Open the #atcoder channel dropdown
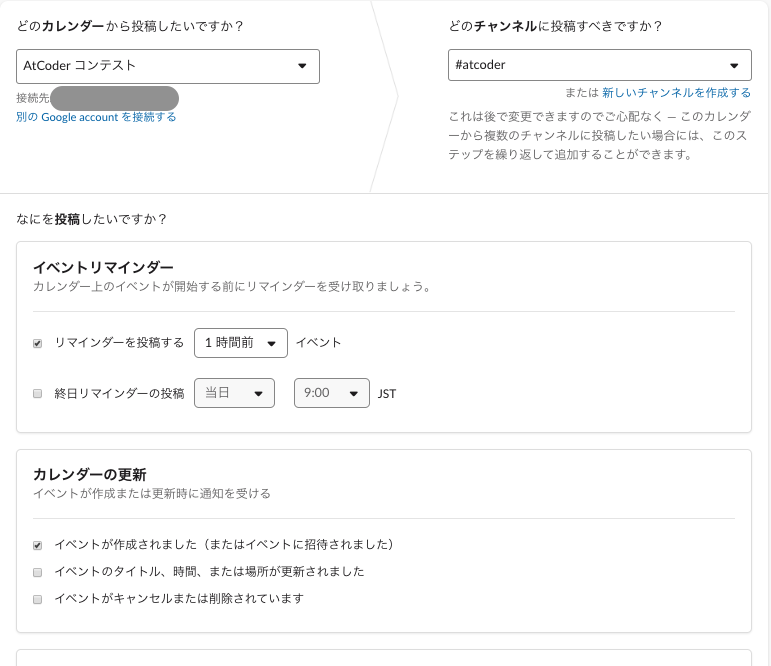 (x=599, y=65)
